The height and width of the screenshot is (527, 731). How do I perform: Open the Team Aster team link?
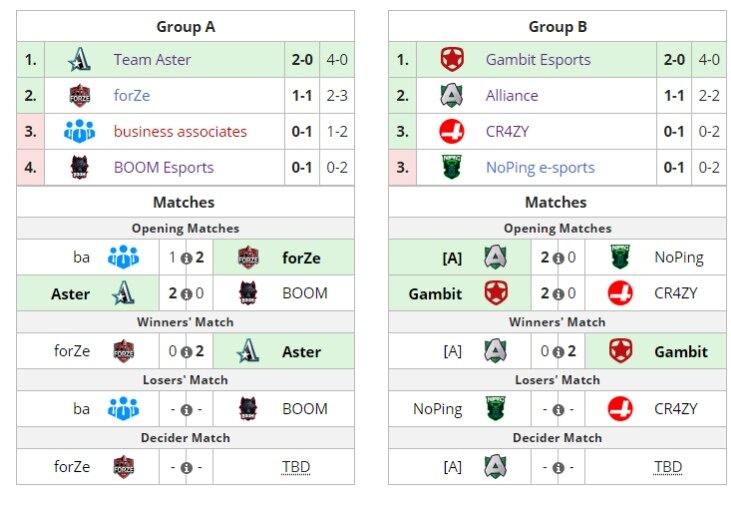point(152,60)
